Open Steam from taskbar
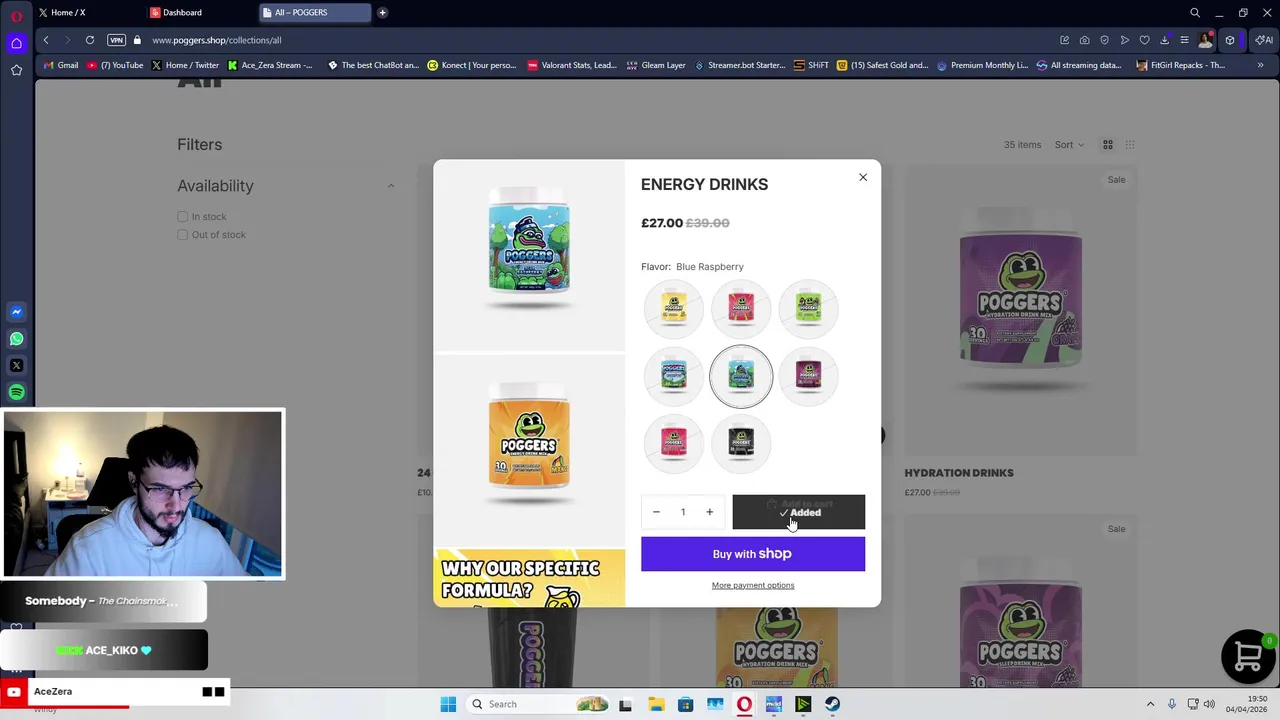Screen dimensions: 1280x720 (832, 704)
